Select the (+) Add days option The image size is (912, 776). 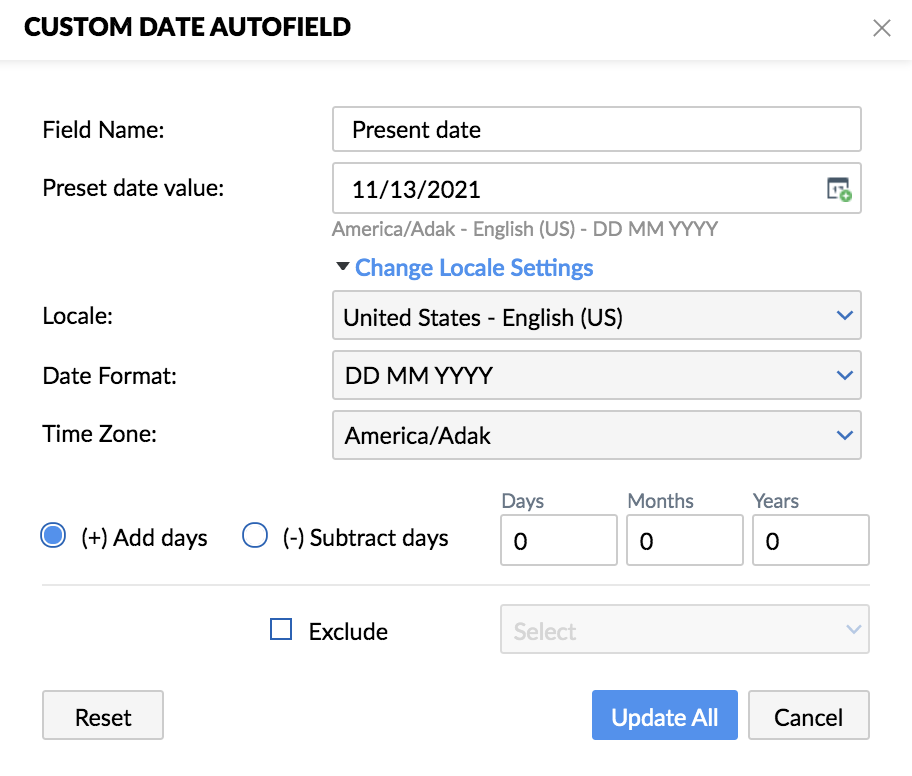pos(53,537)
